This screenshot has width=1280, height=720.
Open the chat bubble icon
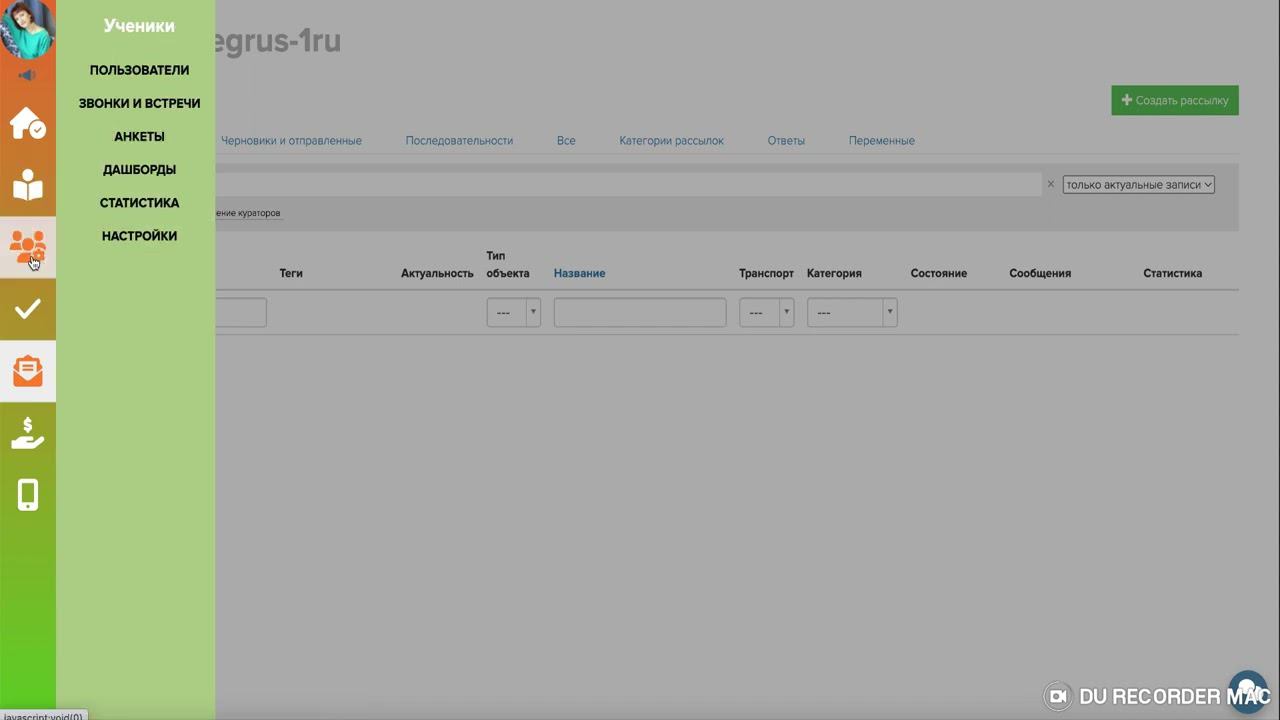tap(1247, 690)
